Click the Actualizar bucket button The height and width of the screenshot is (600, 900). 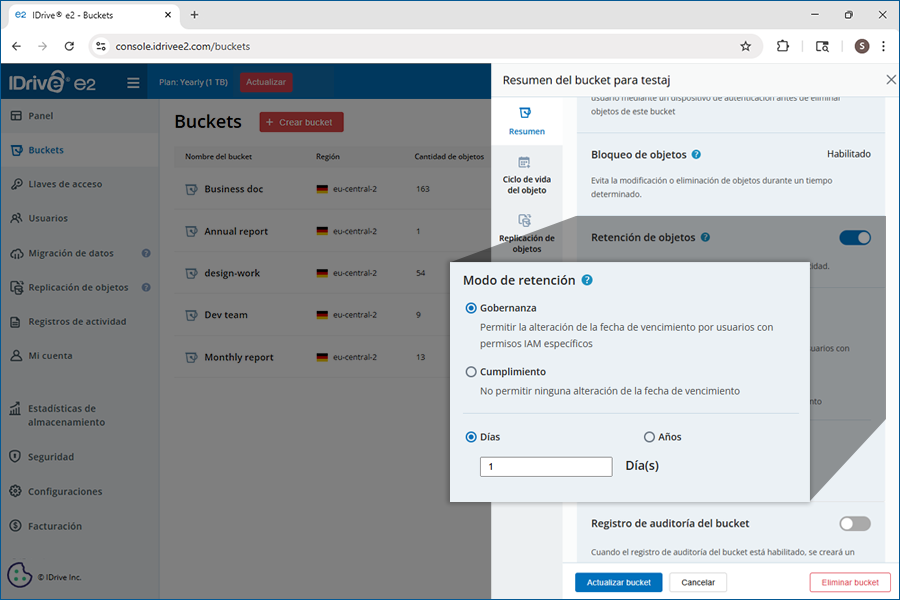[x=618, y=582]
